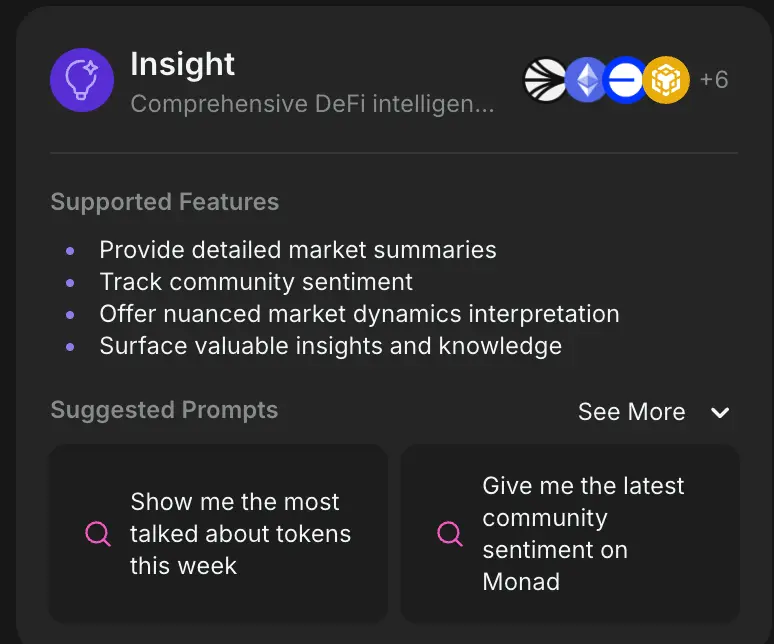The width and height of the screenshot is (774, 644).
Task: Click the See More label
Action: (631, 412)
